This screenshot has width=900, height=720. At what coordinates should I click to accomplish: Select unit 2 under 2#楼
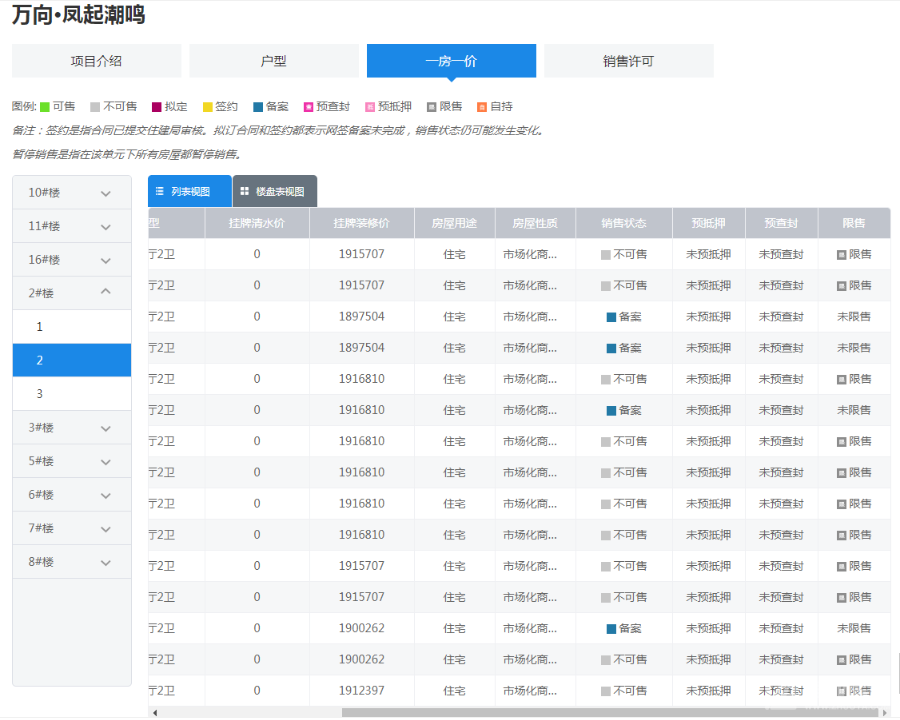pyautogui.click(x=72, y=361)
